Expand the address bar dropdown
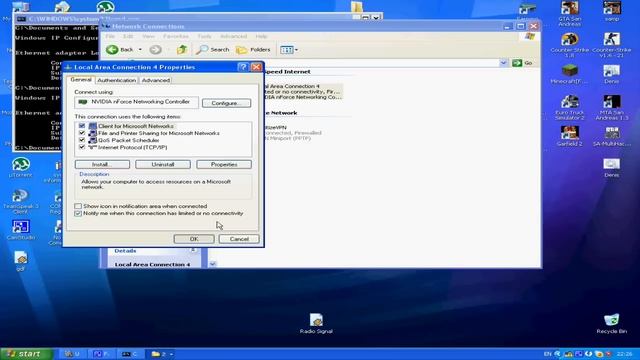This screenshot has width=640, height=360. point(503,63)
